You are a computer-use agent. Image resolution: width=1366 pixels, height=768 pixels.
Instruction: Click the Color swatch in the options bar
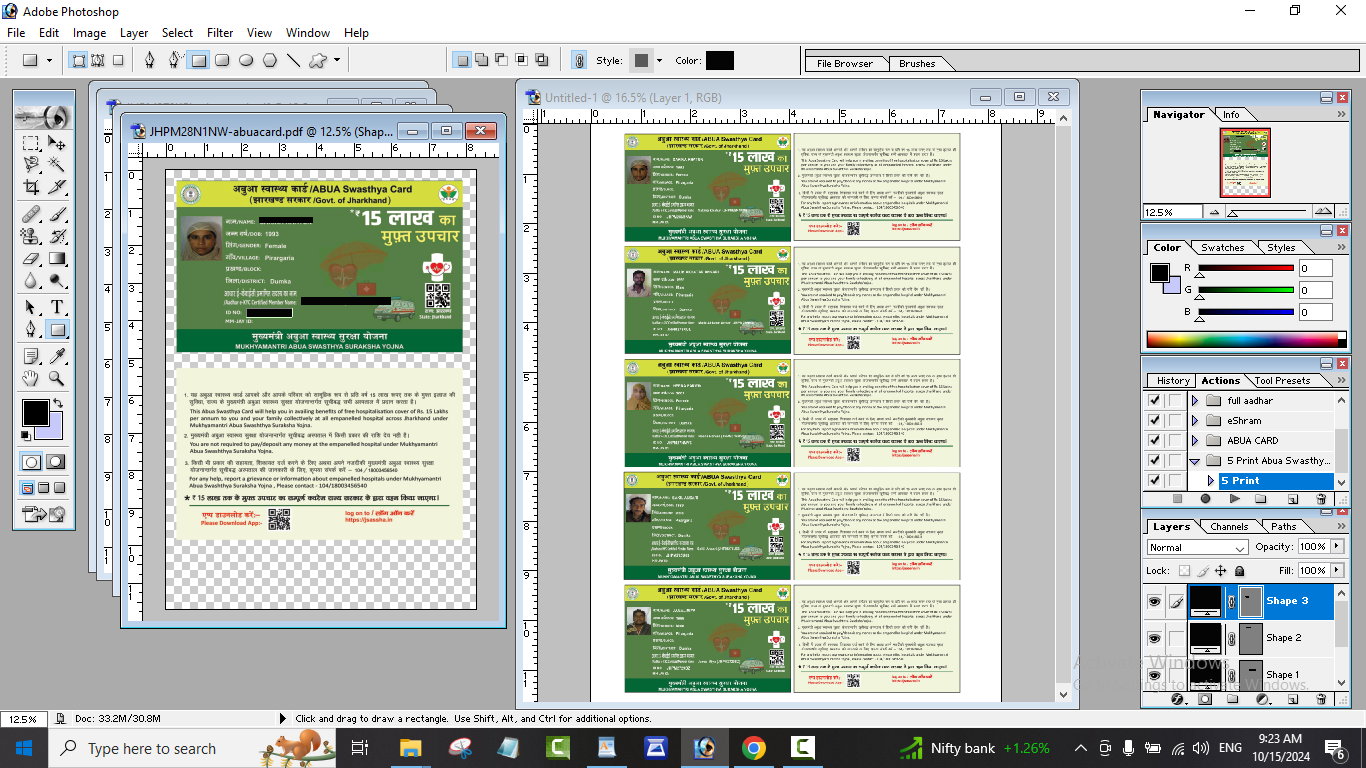719,61
